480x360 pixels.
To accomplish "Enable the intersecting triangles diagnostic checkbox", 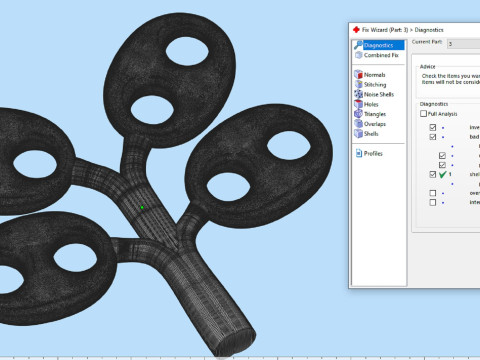I will [x=433, y=202].
